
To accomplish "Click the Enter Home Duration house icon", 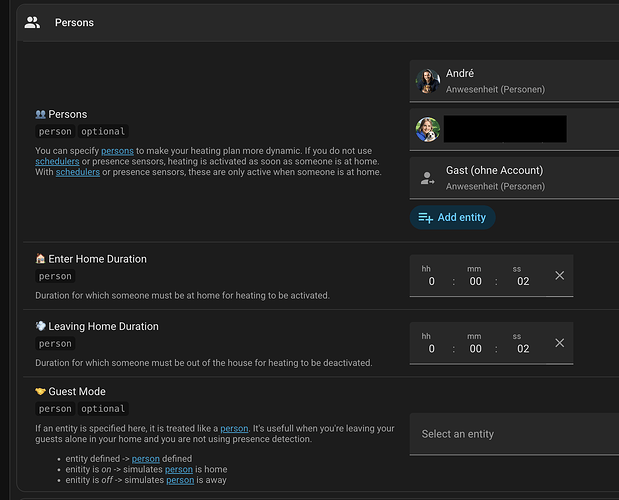I will coord(40,258).
